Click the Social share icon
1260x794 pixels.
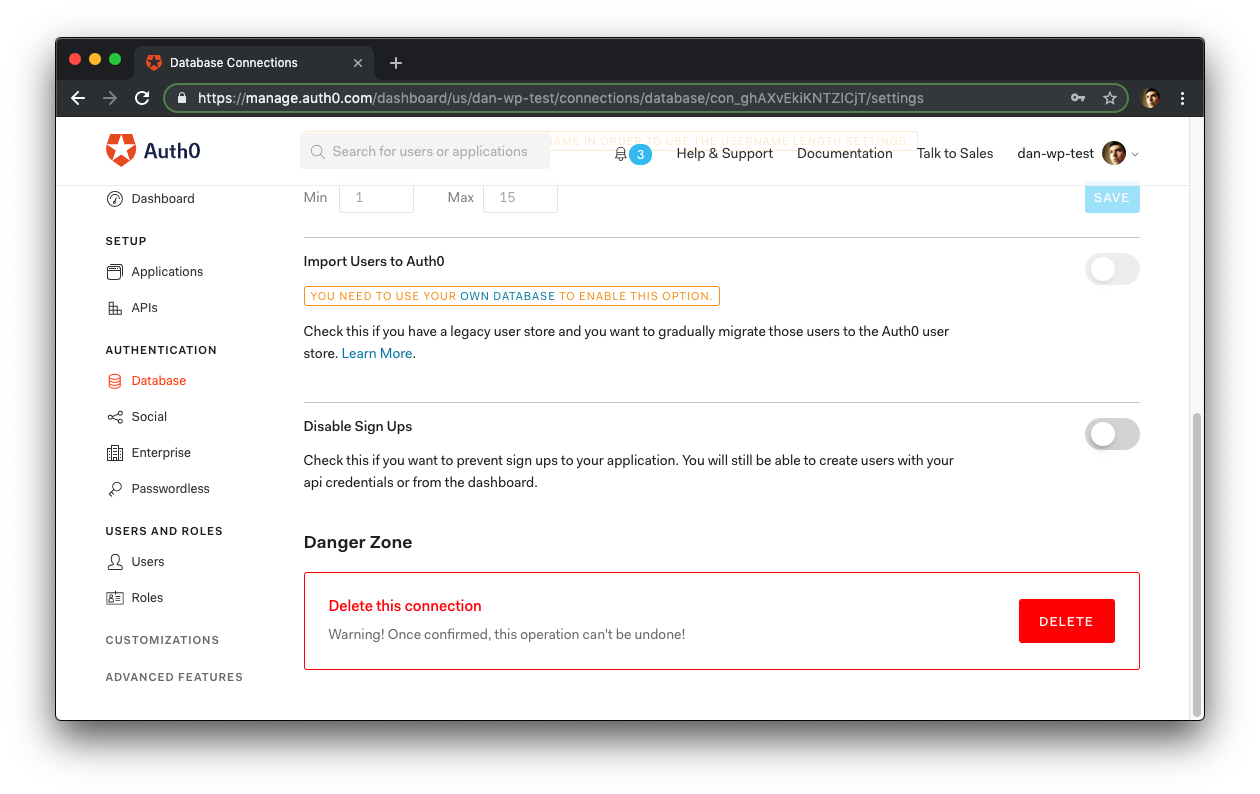click(x=114, y=417)
